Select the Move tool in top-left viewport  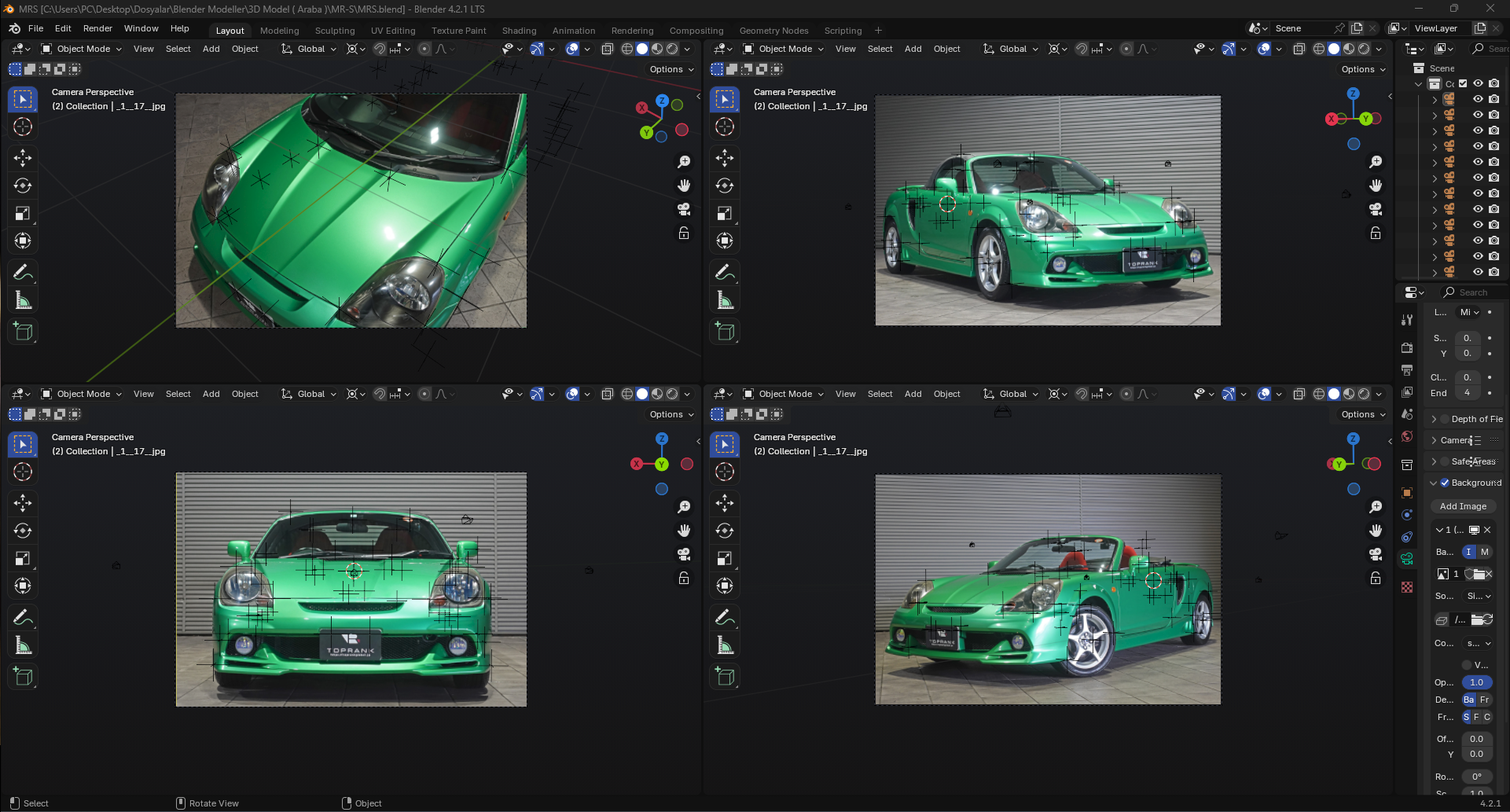[x=23, y=158]
